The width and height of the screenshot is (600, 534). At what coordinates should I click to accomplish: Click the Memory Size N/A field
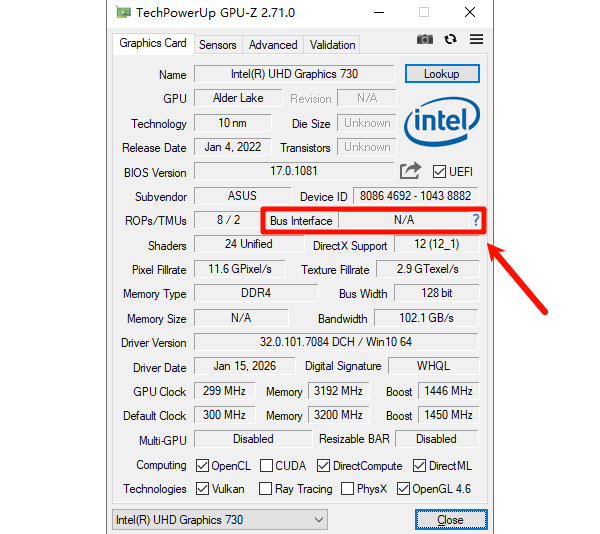(241, 318)
